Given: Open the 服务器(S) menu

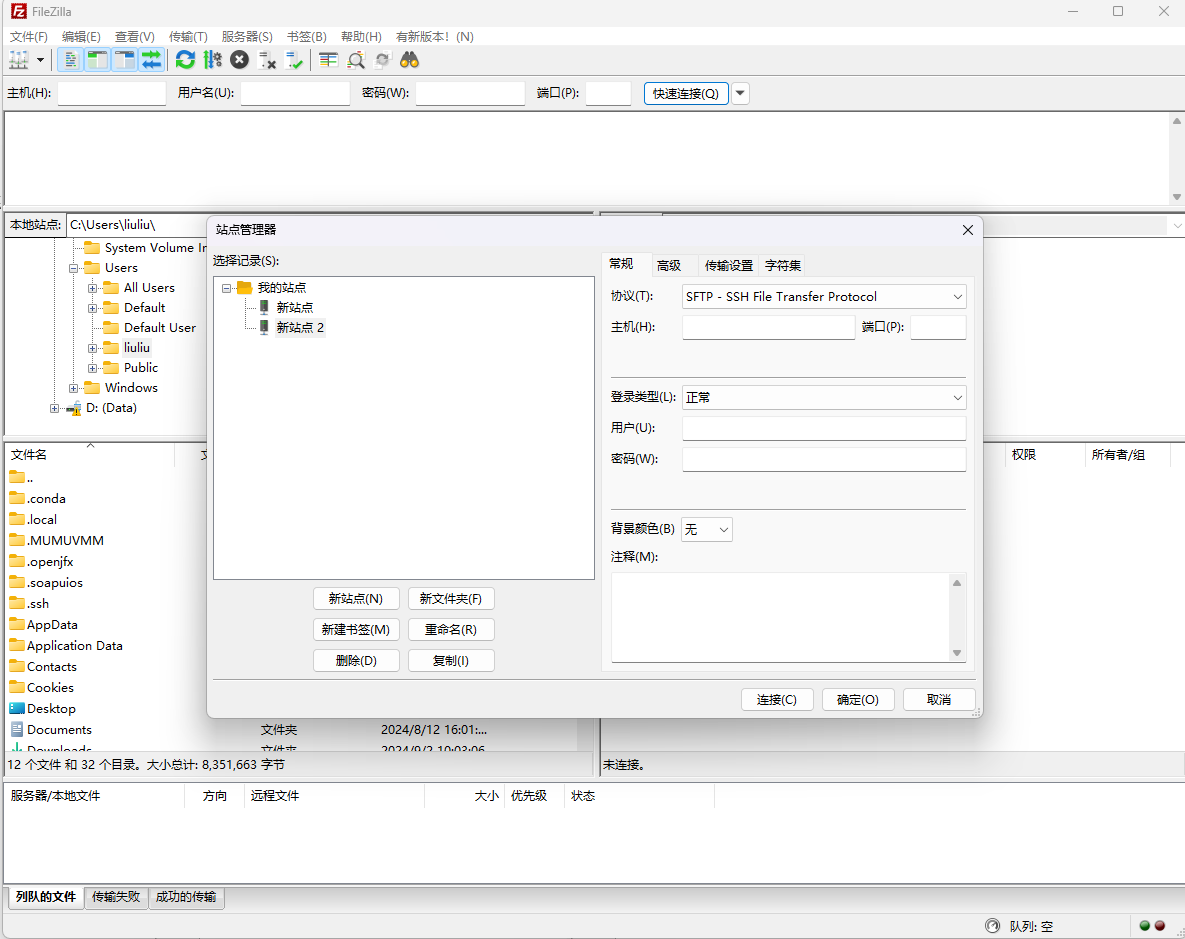Looking at the screenshot, I should (x=246, y=36).
